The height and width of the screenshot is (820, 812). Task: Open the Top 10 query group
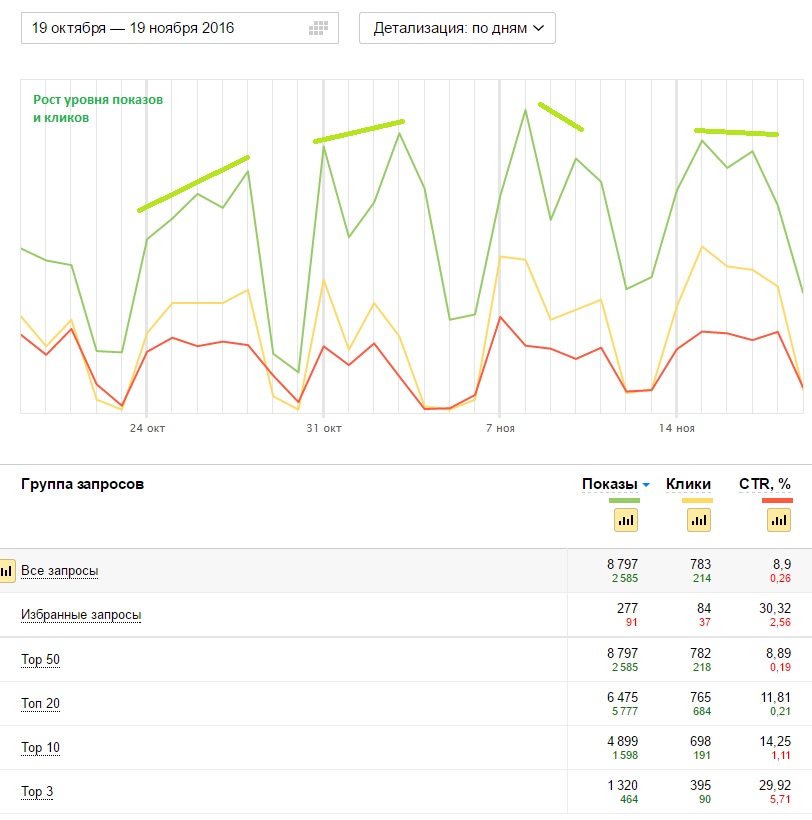click(41, 748)
